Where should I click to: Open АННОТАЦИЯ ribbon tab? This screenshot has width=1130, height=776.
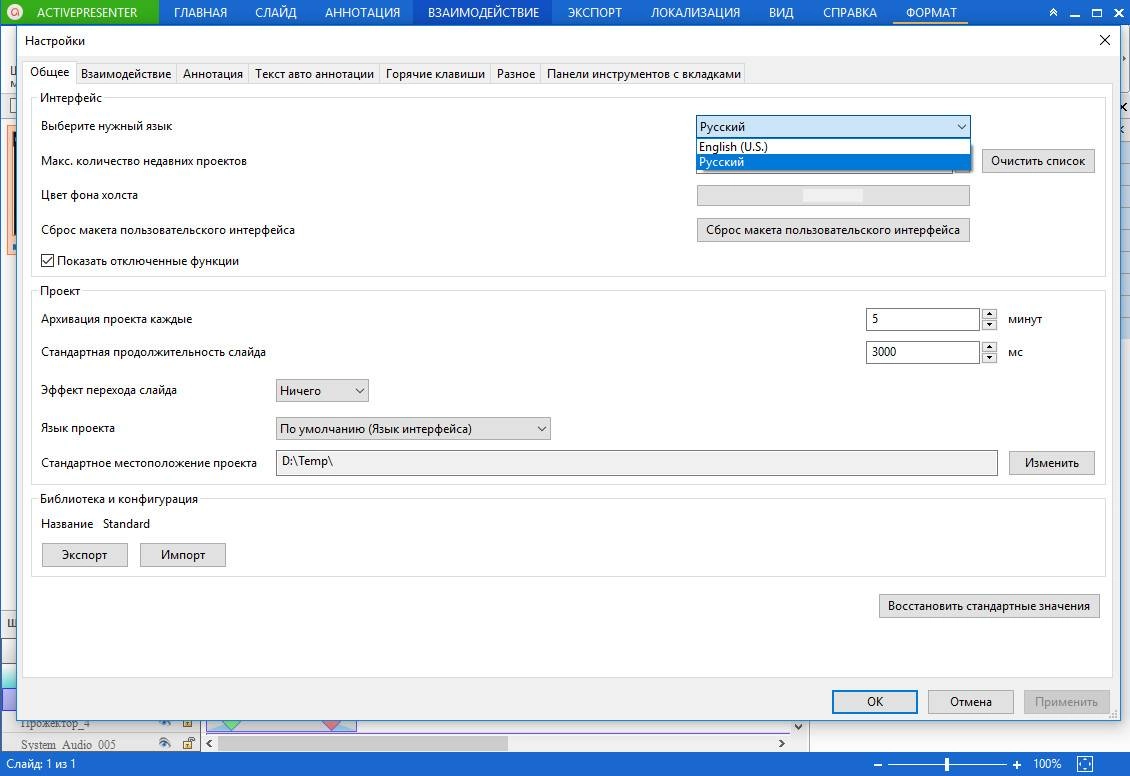pos(362,12)
